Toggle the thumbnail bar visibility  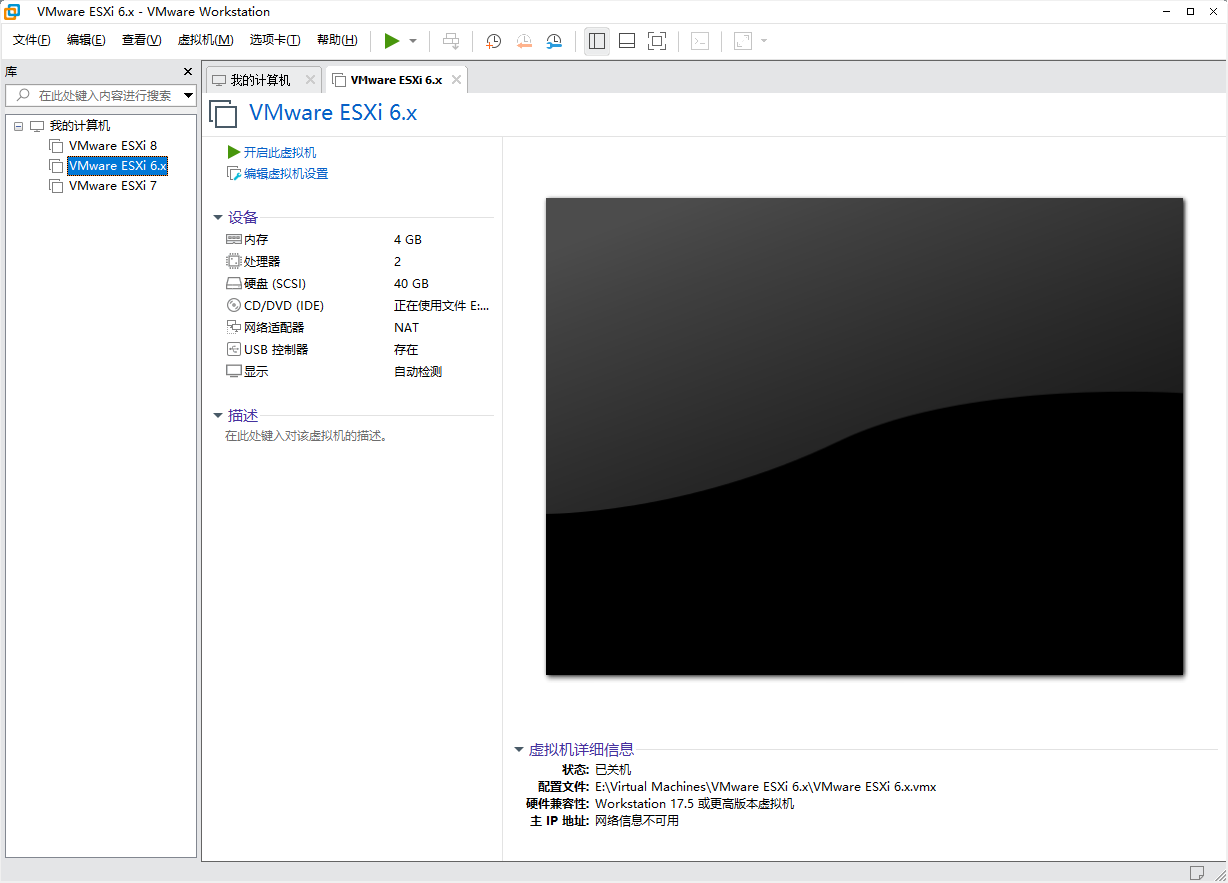tap(626, 41)
